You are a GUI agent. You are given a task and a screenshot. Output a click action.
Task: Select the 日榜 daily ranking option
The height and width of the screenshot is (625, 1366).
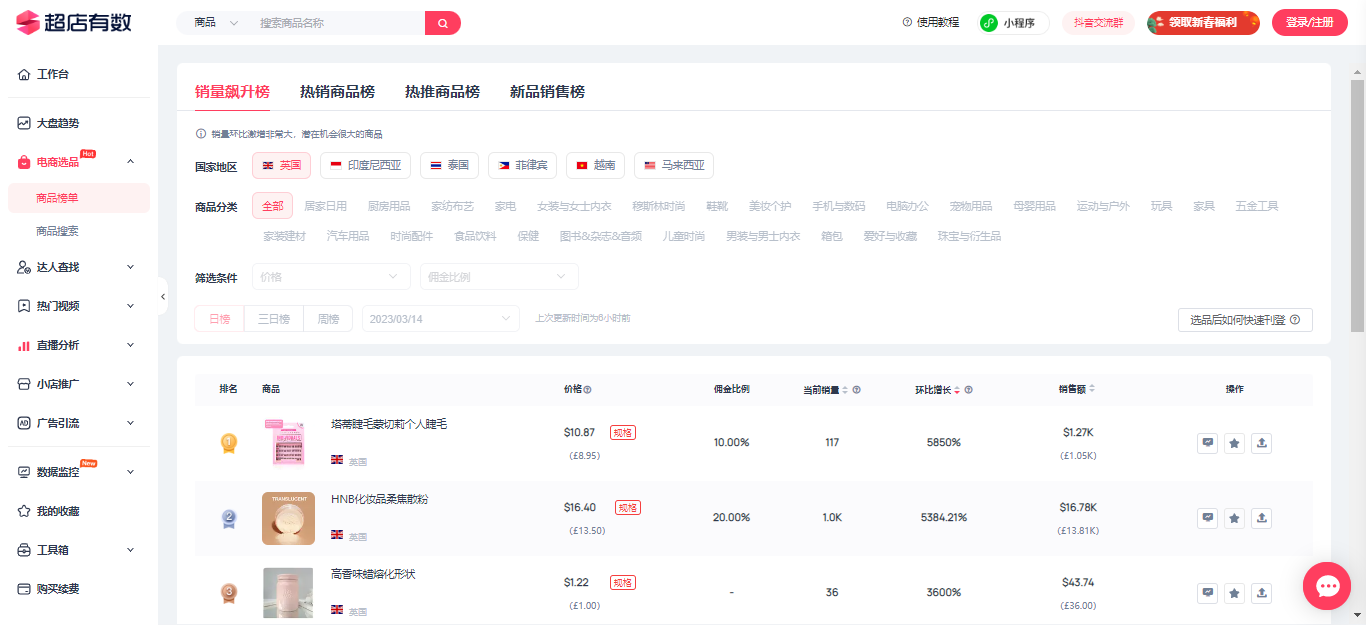218,317
